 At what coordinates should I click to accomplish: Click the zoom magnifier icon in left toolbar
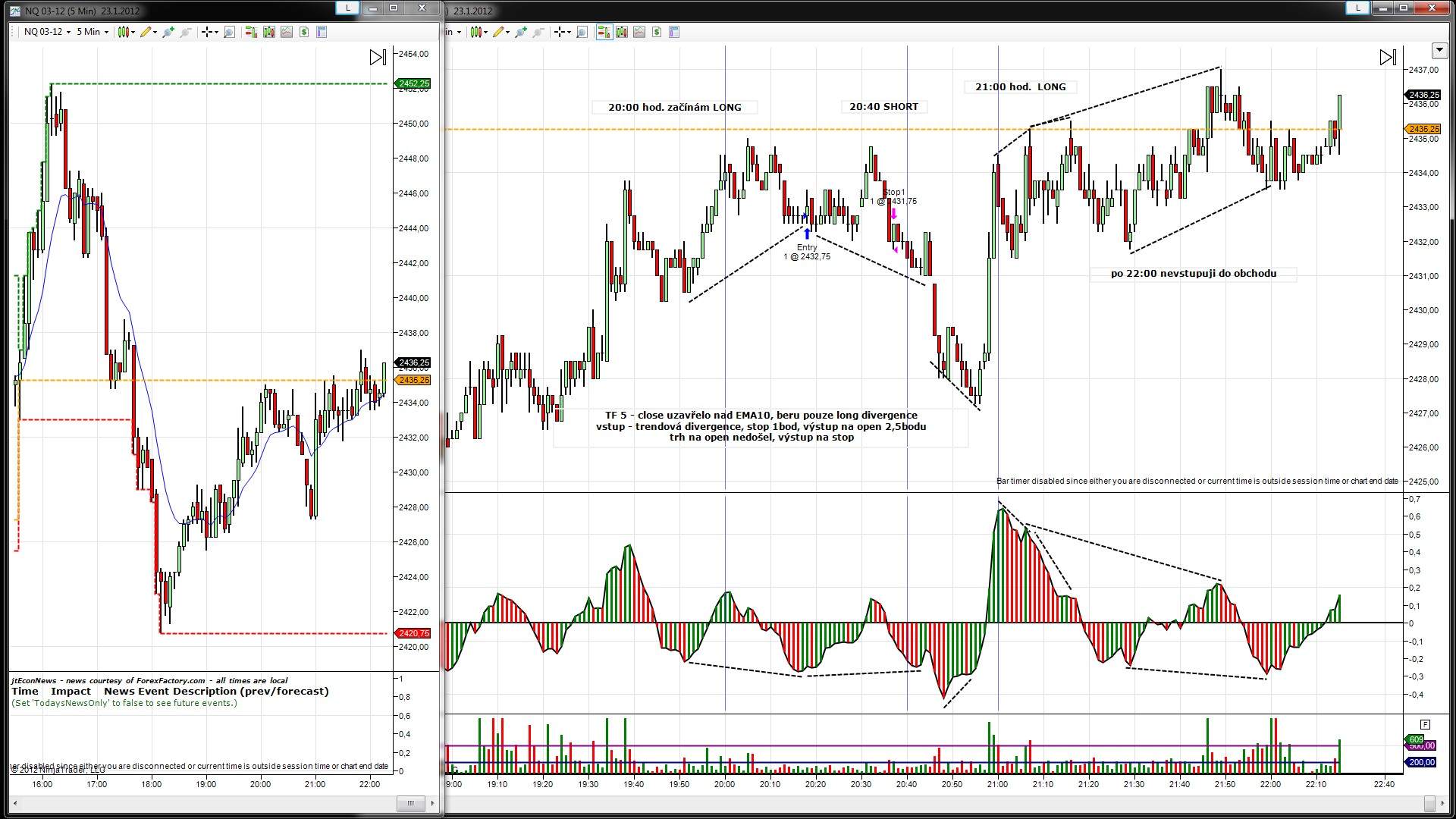(x=230, y=32)
